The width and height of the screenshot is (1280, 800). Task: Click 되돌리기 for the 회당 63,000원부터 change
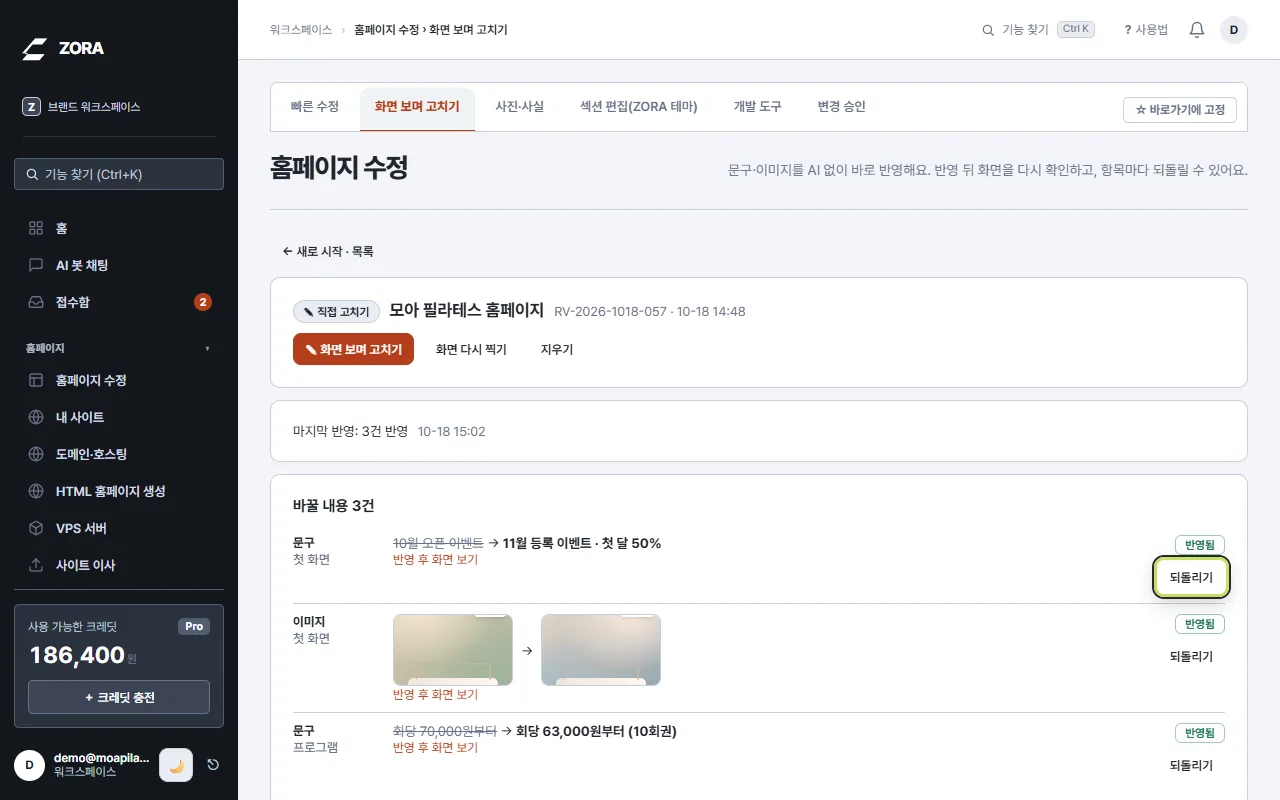click(x=1191, y=766)
